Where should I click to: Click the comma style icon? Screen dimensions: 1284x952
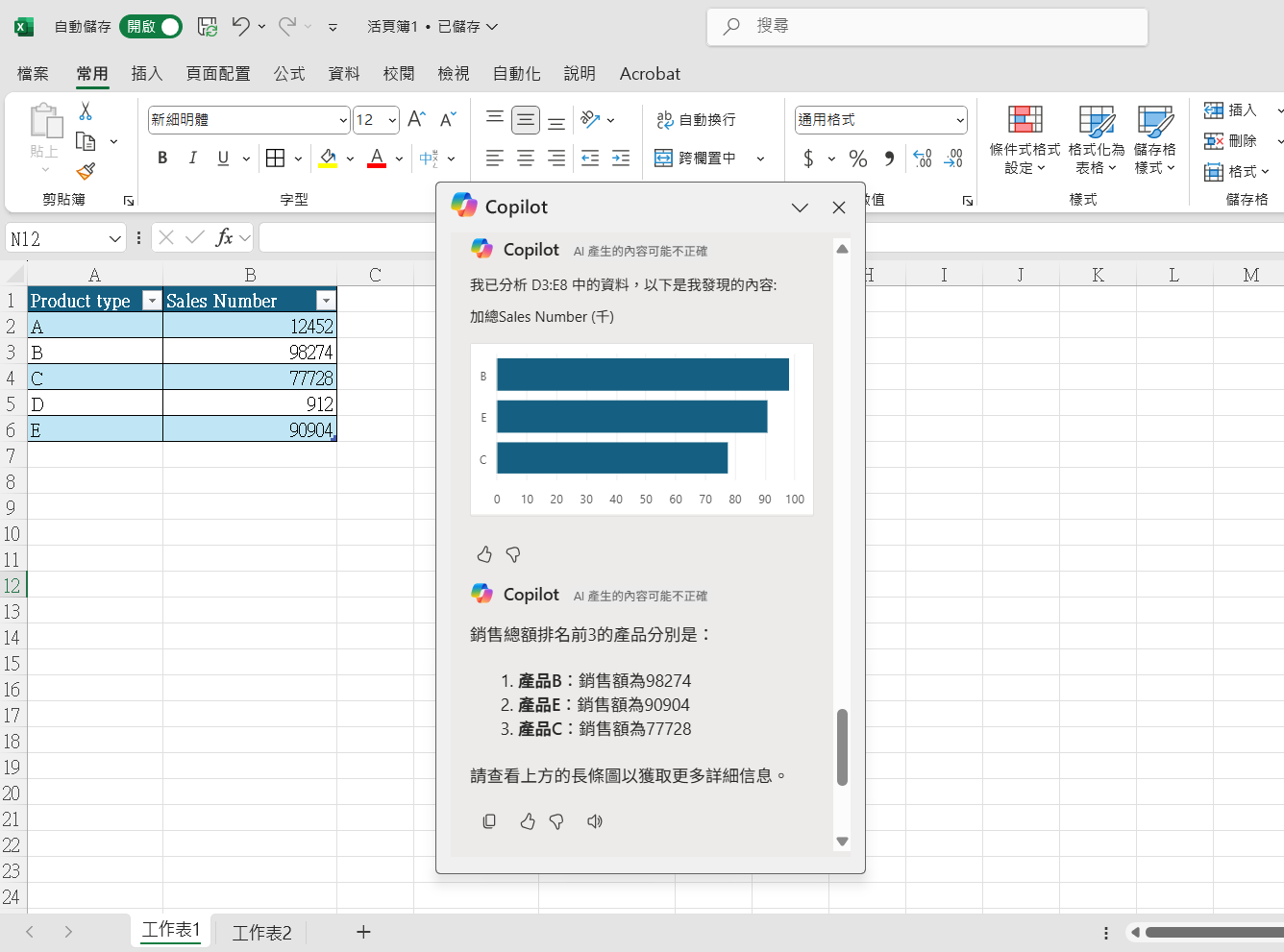click(889, 158)
